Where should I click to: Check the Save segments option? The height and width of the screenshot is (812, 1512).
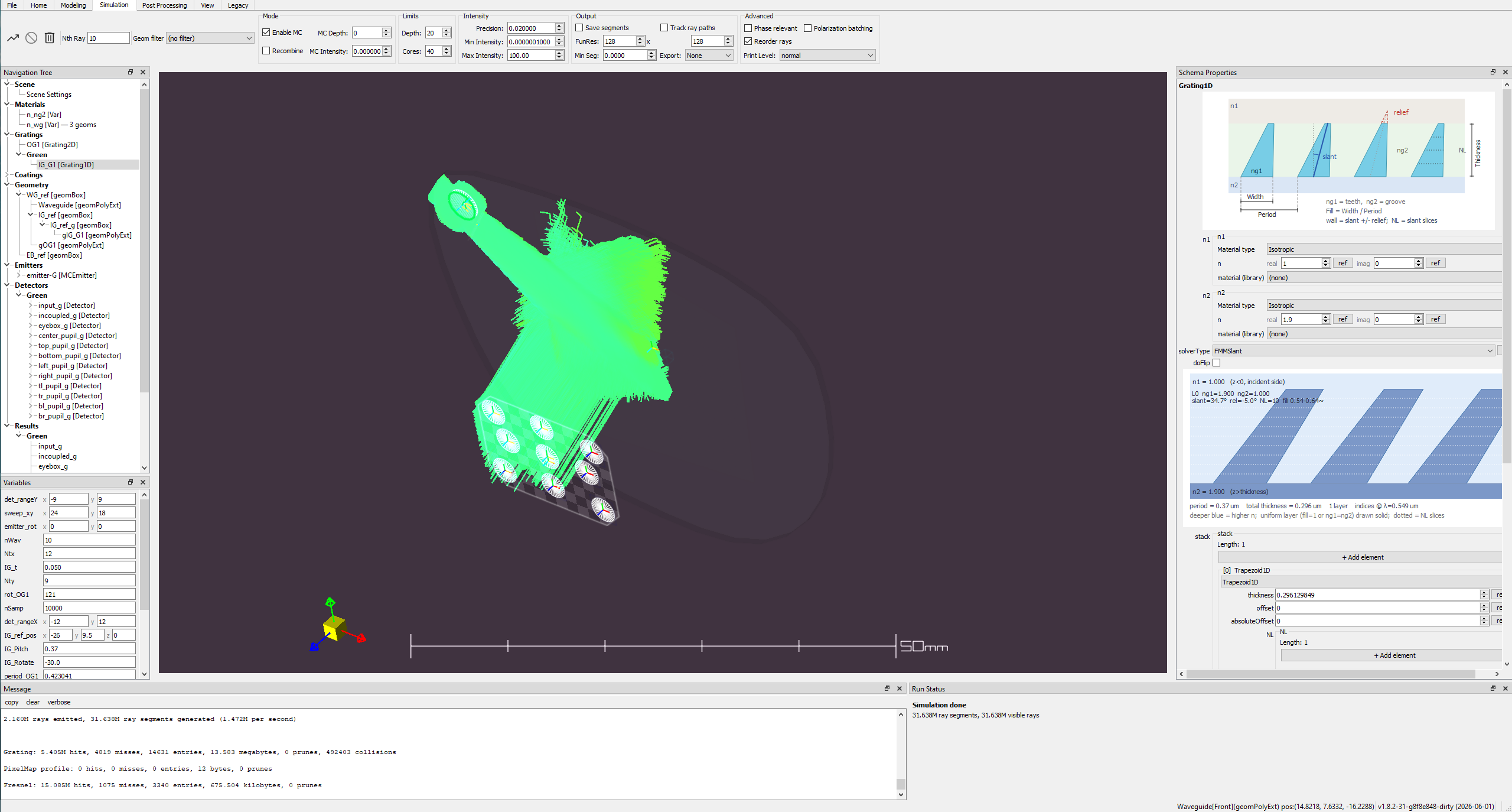(x=579, y=28)
